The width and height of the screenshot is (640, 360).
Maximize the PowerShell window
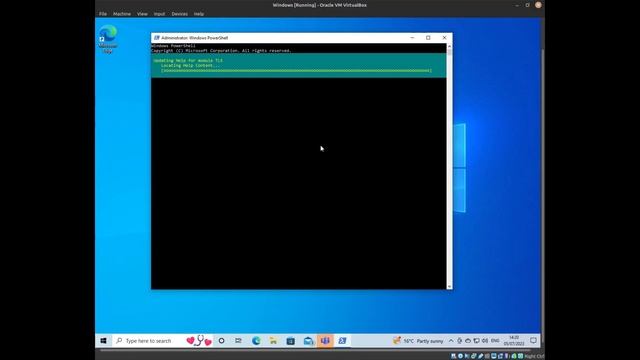428,38
